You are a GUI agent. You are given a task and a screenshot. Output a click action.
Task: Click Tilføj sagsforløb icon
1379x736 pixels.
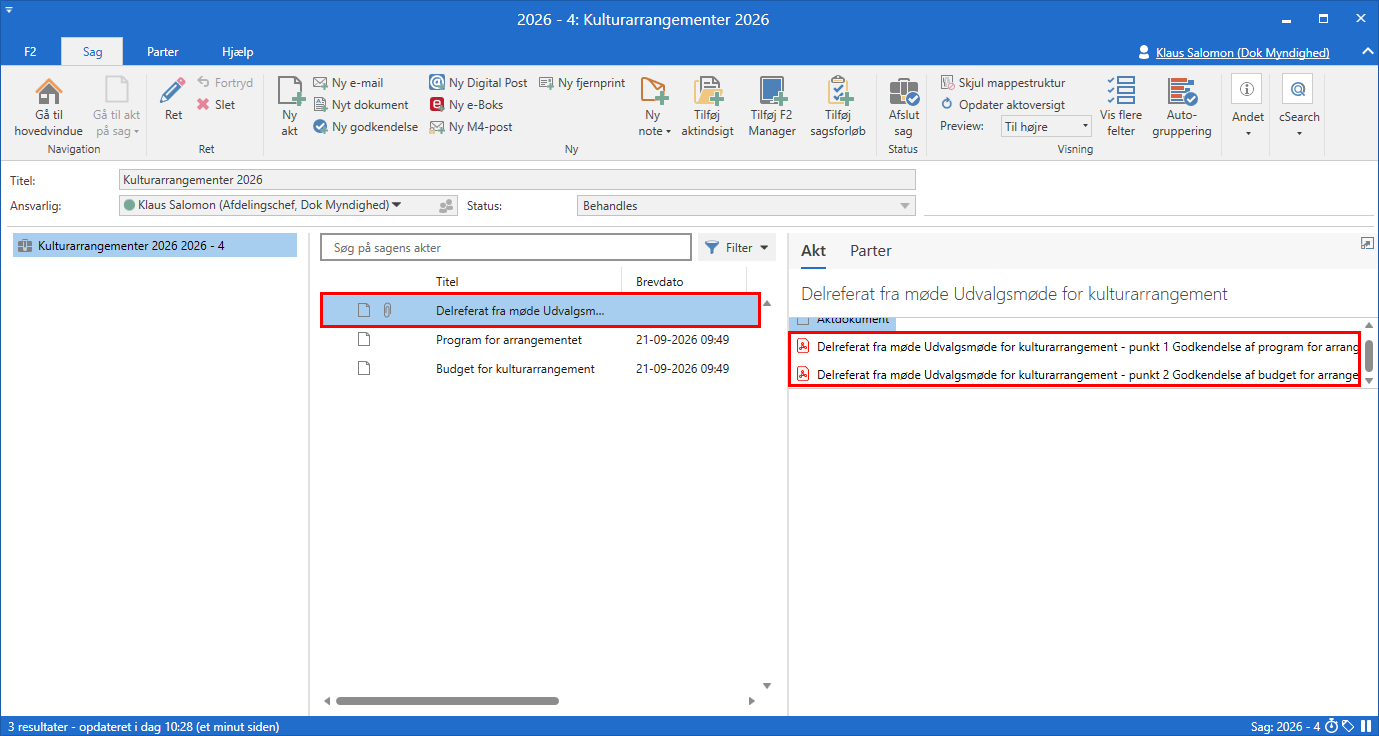(837, 92)
